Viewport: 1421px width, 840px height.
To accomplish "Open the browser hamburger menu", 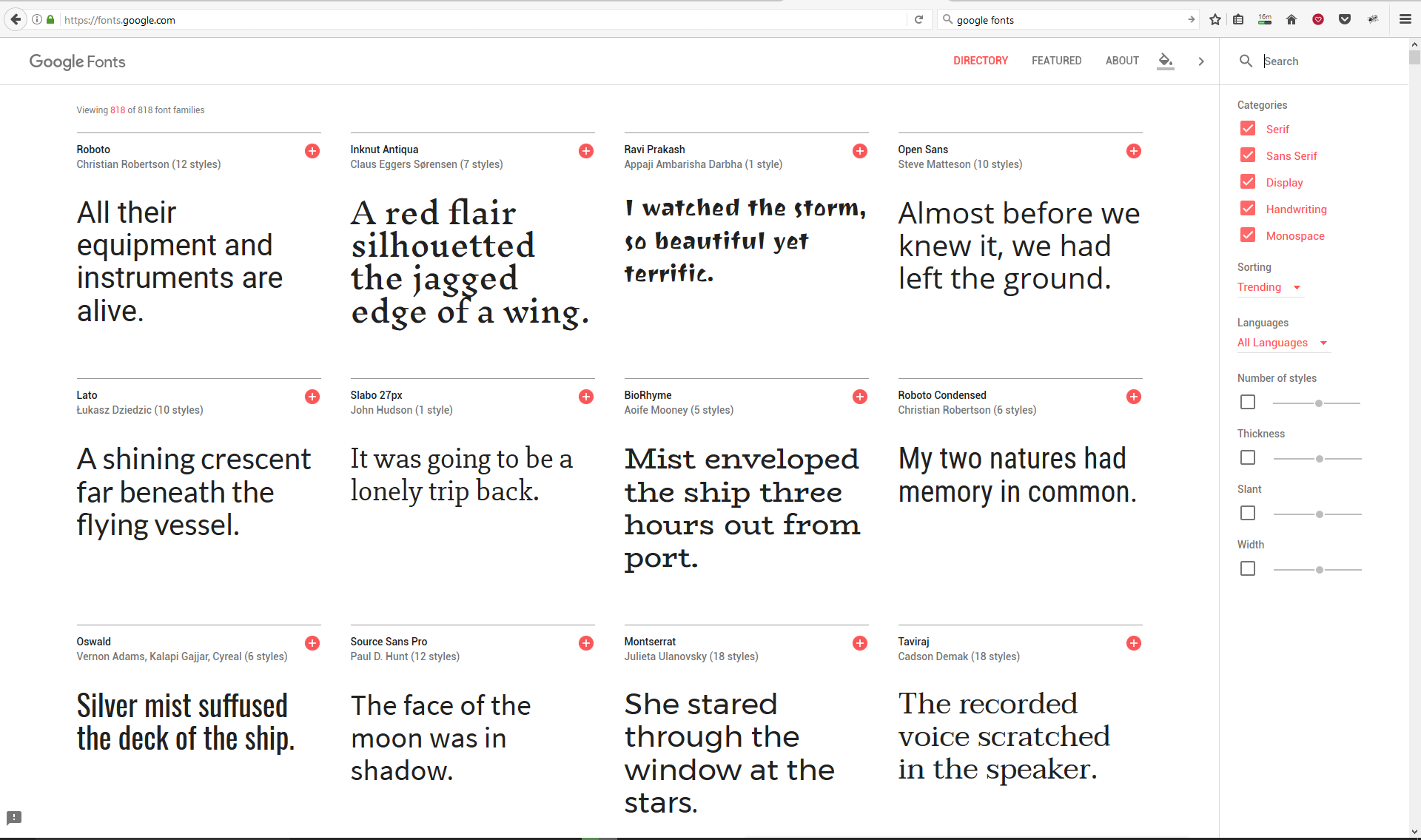I will 1405,19.
